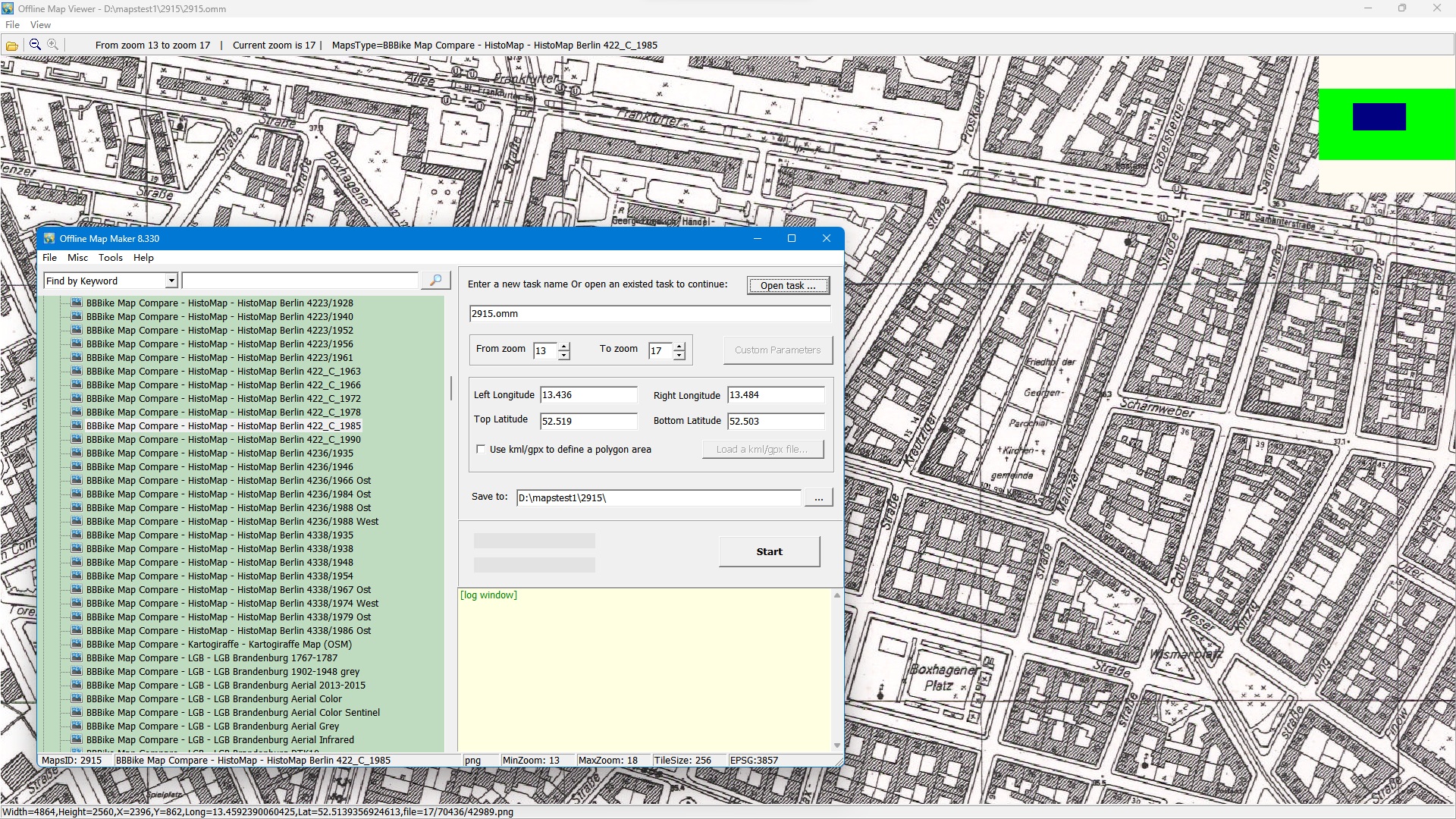Click the Top Latitude input field
Image resolution: width=1456 pixels, height=819 pixels.
[x=588, y=421]
